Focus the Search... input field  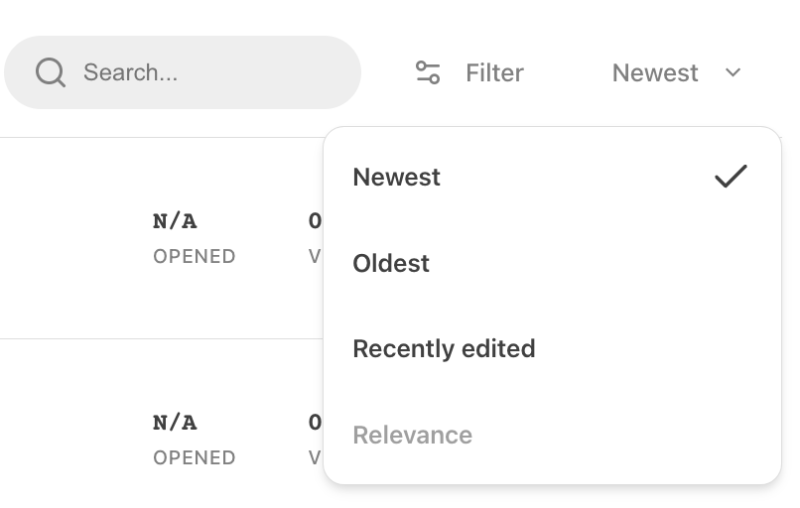[200, 73]
